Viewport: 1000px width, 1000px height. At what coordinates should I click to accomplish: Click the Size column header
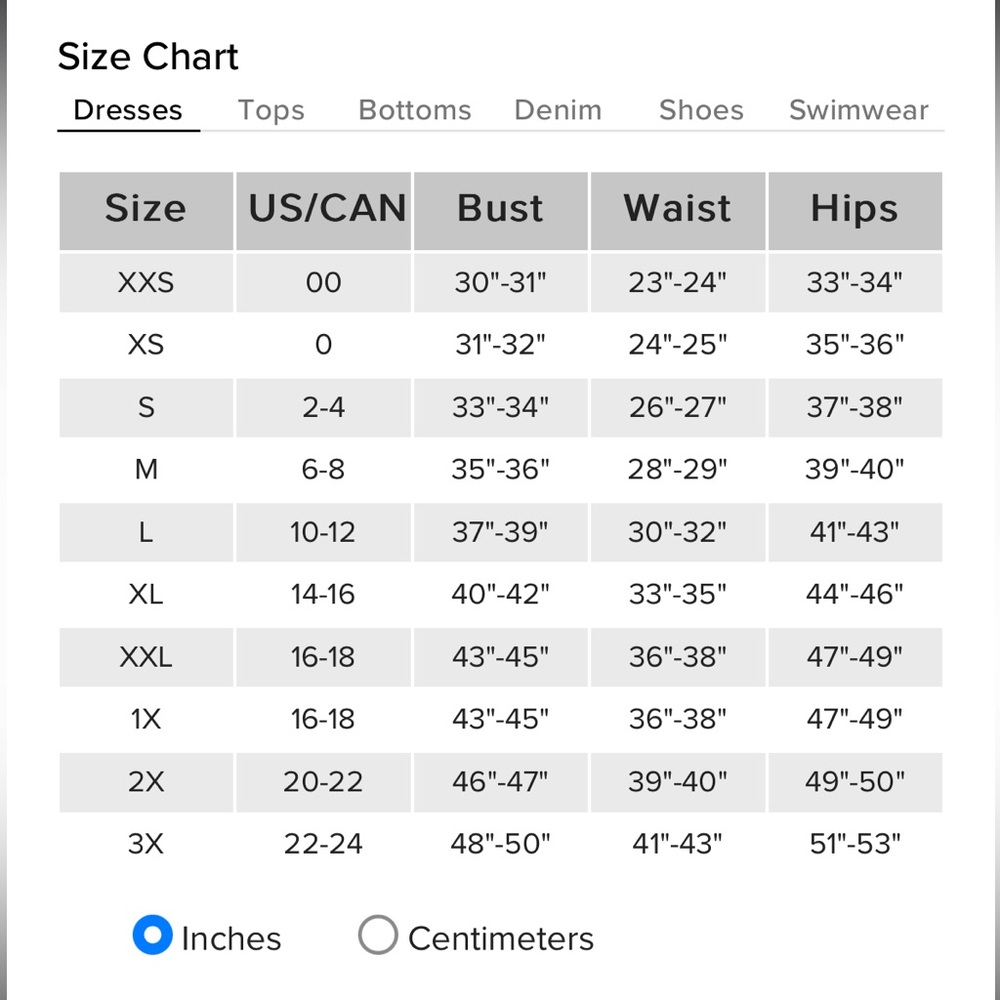coord(146,209)
